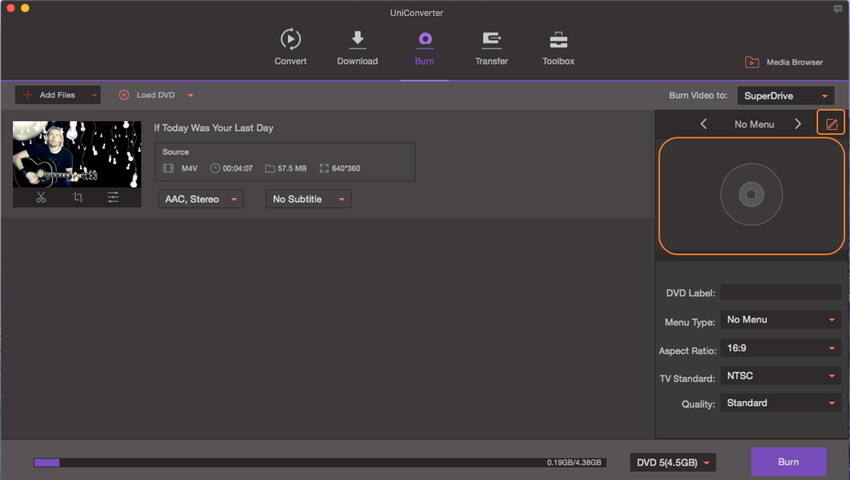Screen dimensions: 850x480
Task: Click the red close window button
Action: tap(10, 8)
